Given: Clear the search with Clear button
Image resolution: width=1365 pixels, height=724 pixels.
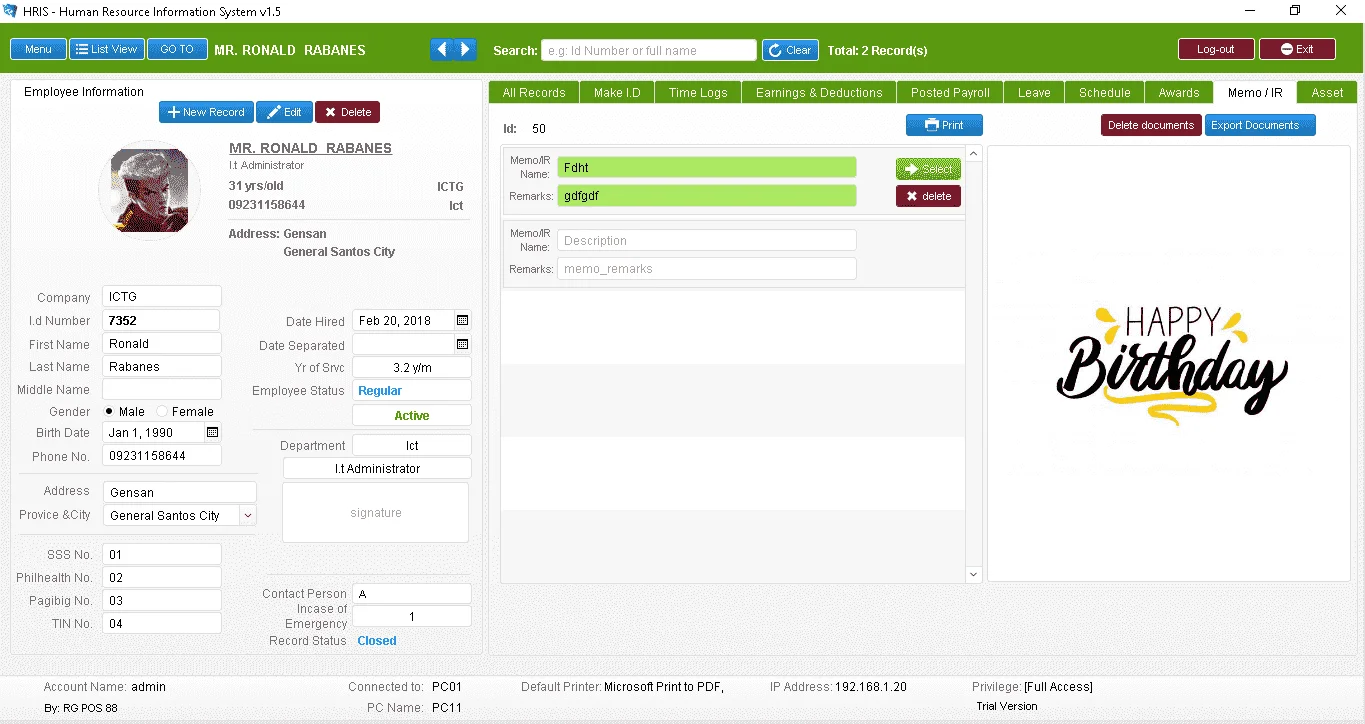Looking at the screenshot, I should [x=790, y=50].
